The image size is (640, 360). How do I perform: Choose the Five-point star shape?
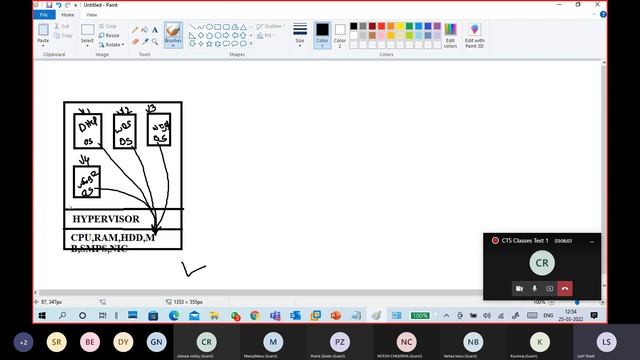click(x=209, y=44)
